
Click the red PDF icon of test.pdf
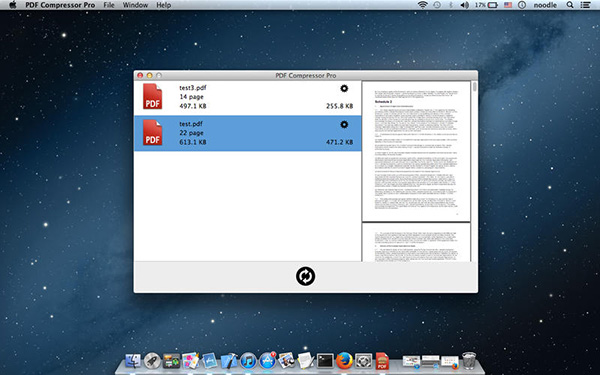[x=152, y=133]
